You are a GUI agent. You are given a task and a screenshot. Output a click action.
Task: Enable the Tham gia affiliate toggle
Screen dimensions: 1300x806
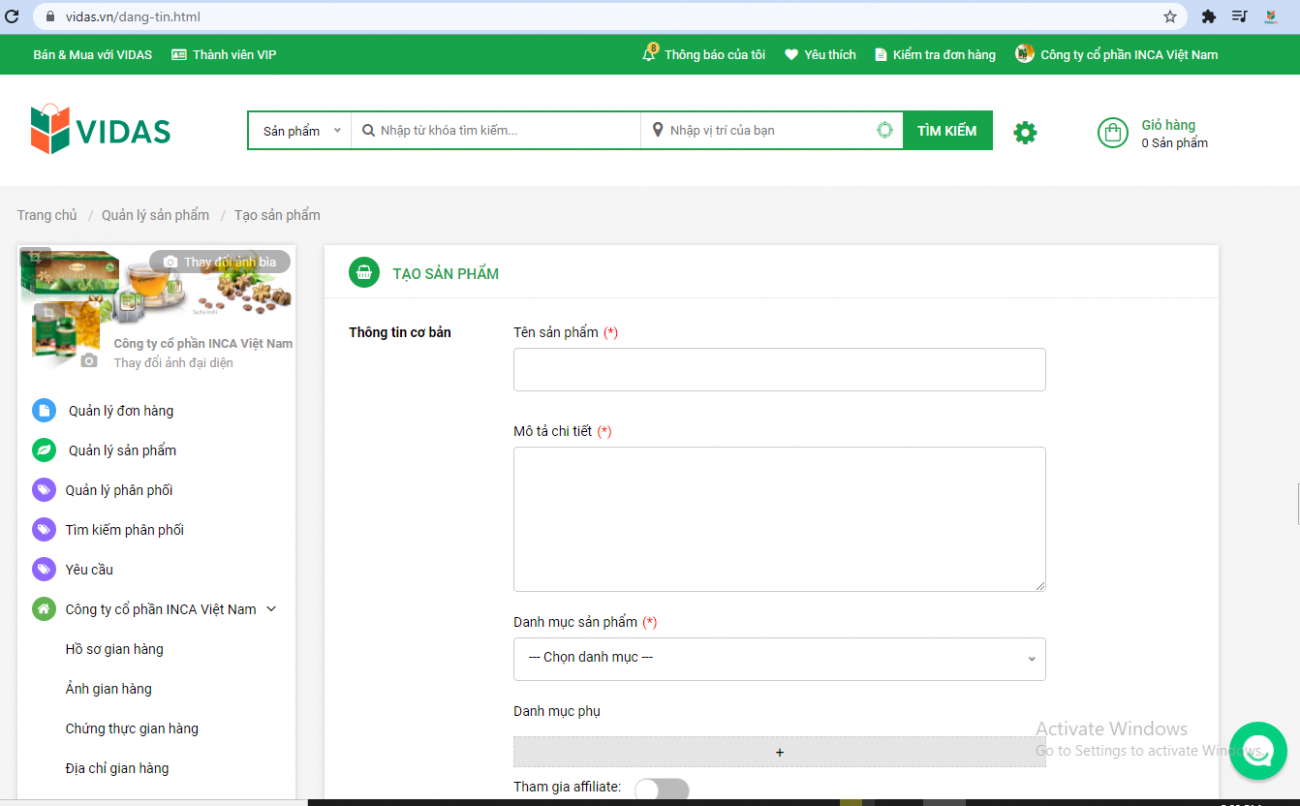click(661, 790)
